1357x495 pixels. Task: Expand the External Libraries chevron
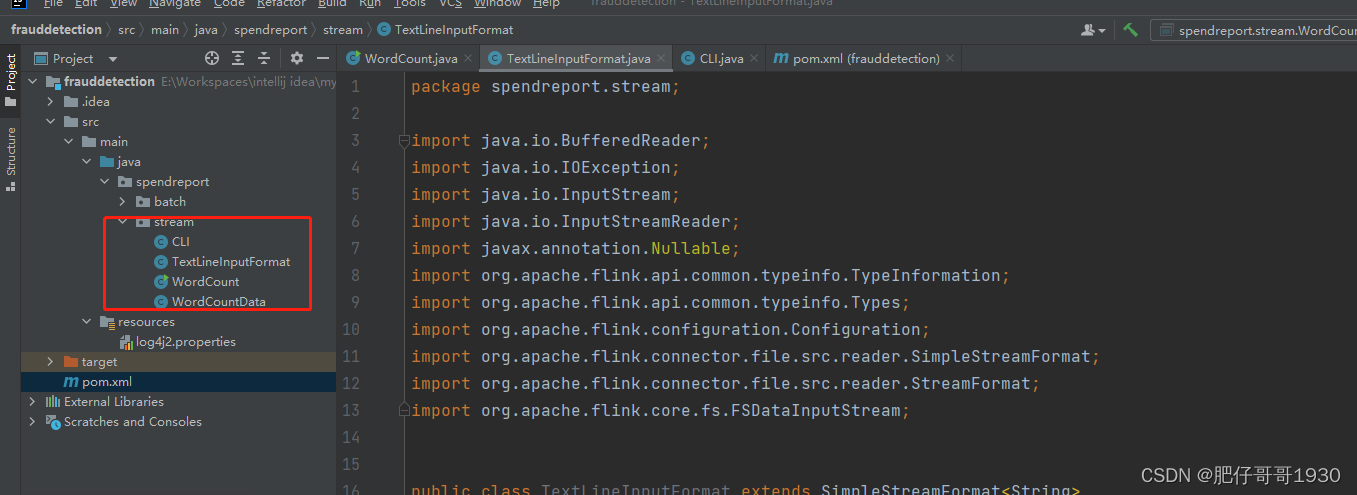[x=33, y=401]
